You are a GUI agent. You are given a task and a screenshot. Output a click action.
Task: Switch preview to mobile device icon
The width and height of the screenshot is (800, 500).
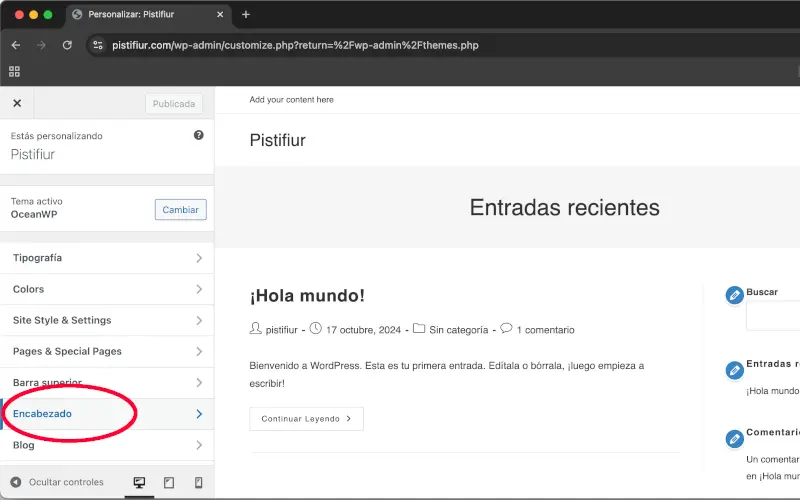coord(198,482)
